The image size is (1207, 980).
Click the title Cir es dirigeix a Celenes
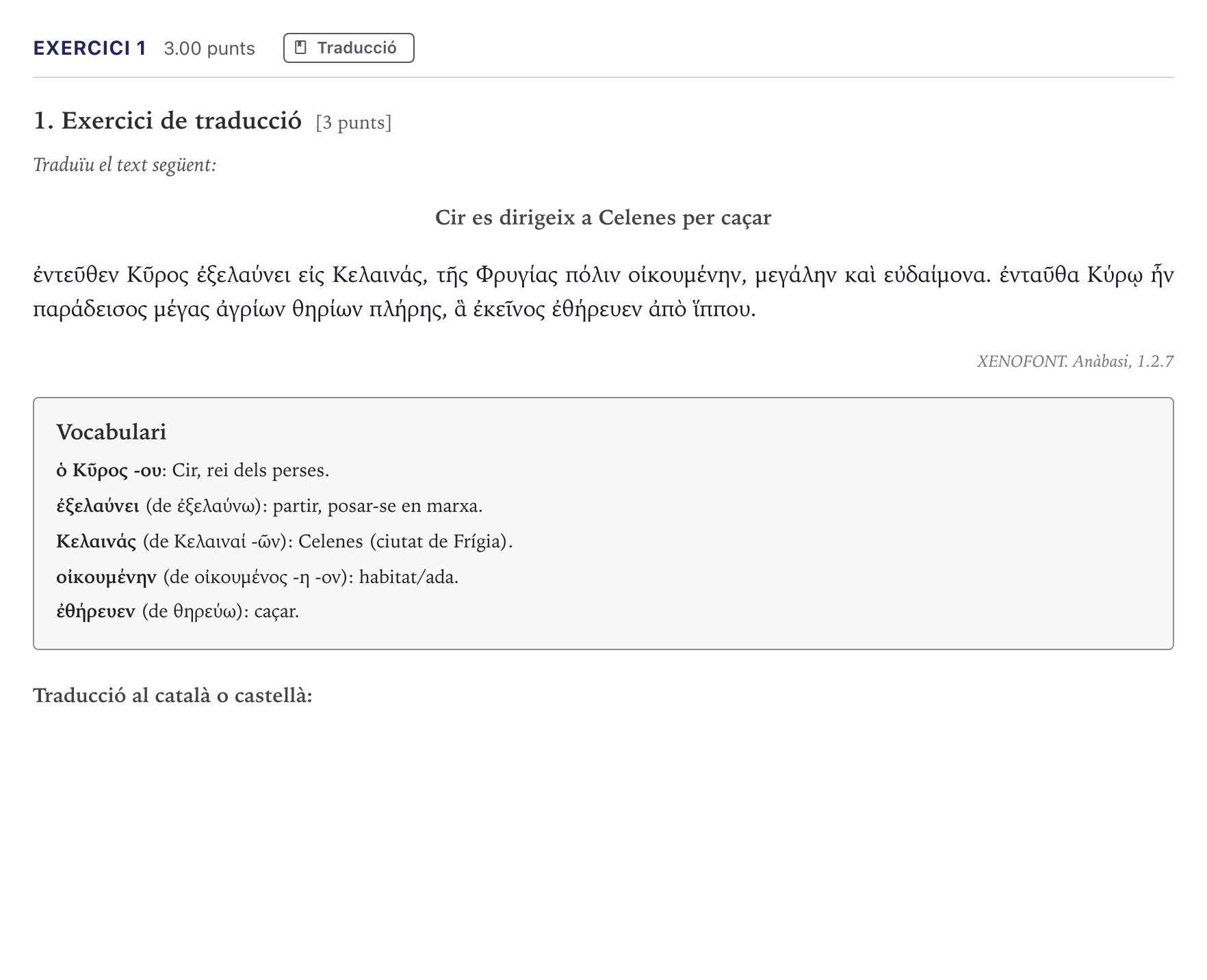[603, 218]
